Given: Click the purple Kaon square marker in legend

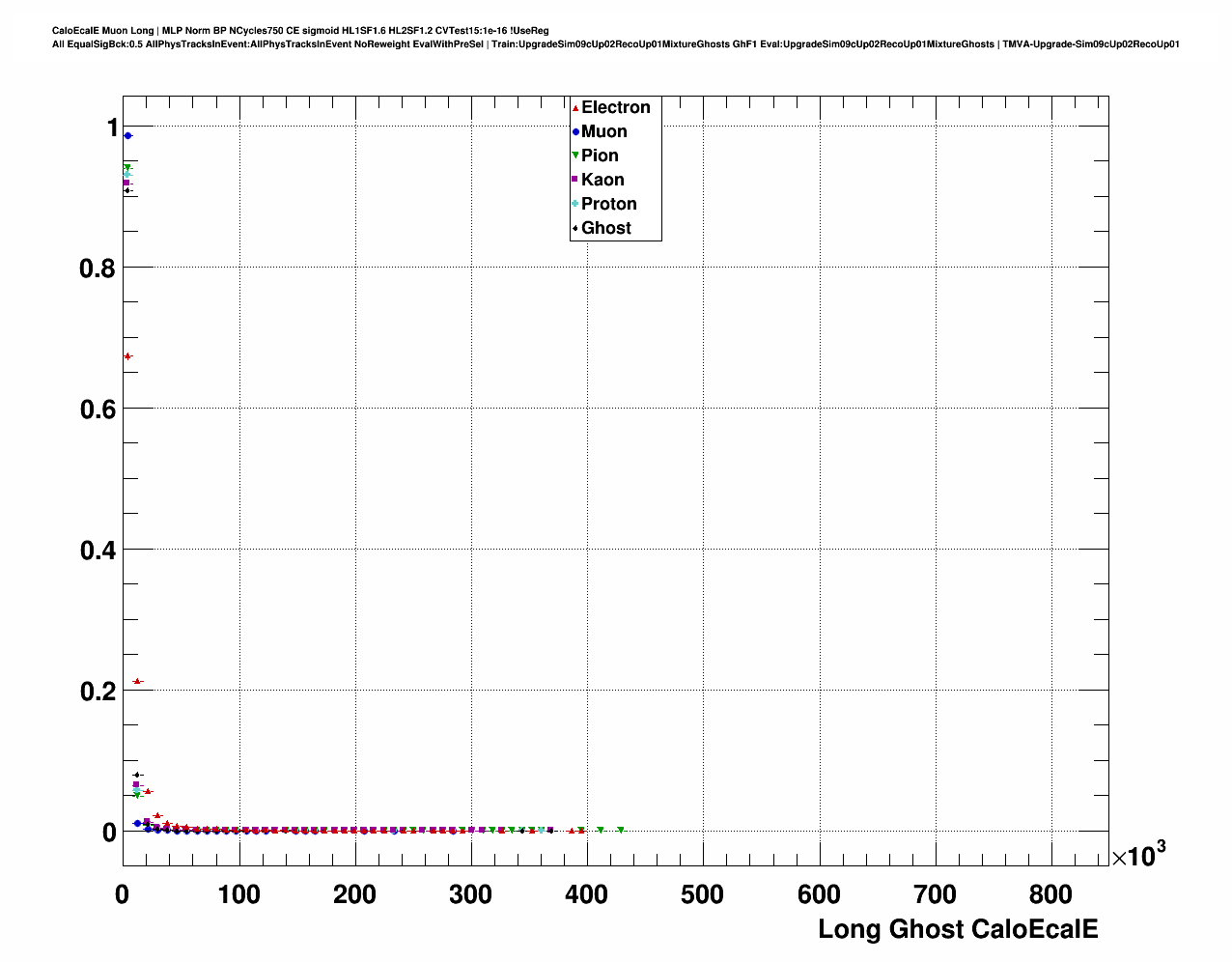Looking at the screenshot, I should click(575, 181).
